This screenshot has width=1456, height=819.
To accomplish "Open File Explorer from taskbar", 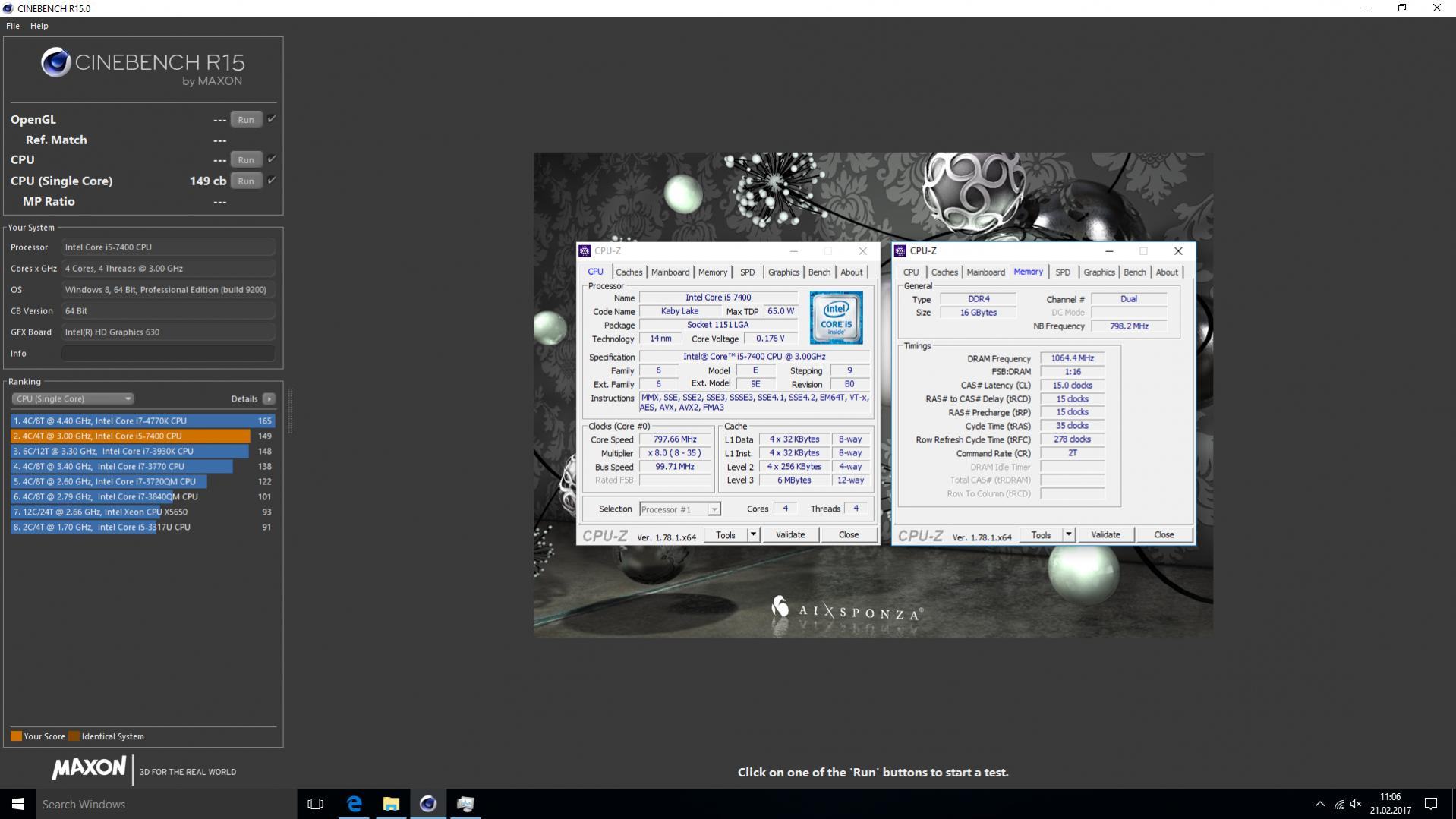I will (x=391, y=804).
